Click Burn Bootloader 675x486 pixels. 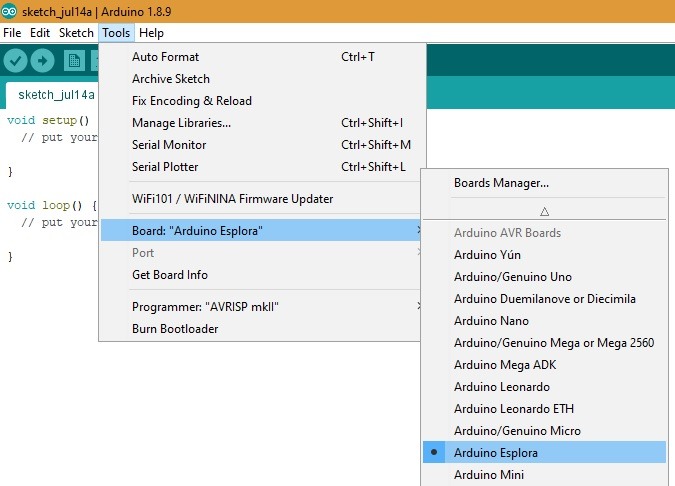click(260, 329)
